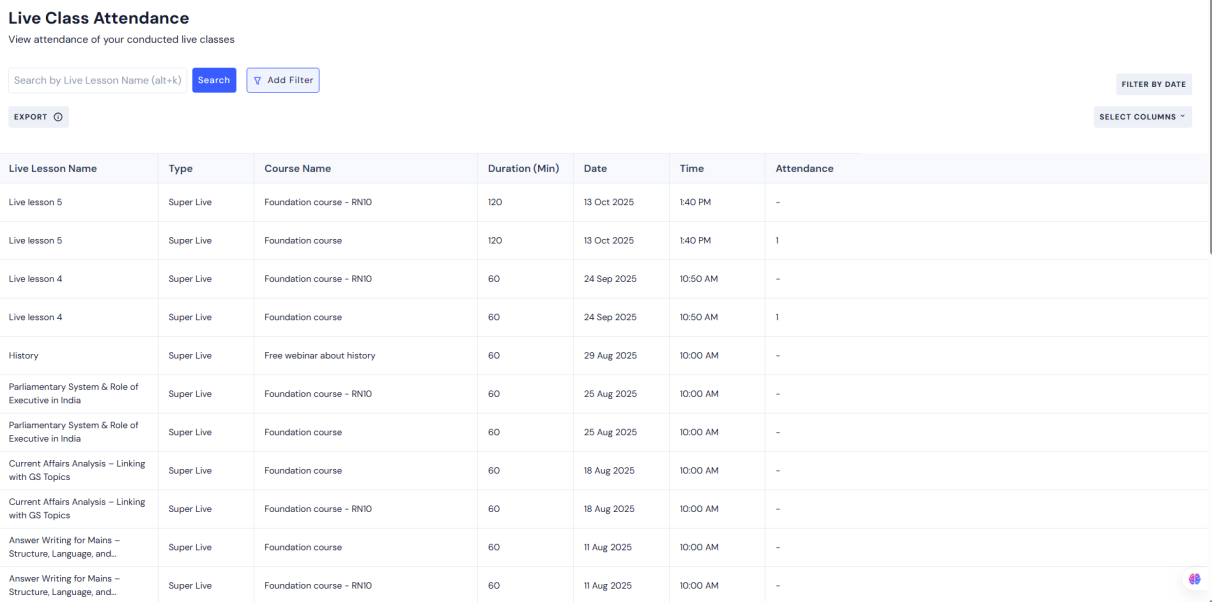Click the Date column header
The image size is (1212, 602).
coord(595,169)
